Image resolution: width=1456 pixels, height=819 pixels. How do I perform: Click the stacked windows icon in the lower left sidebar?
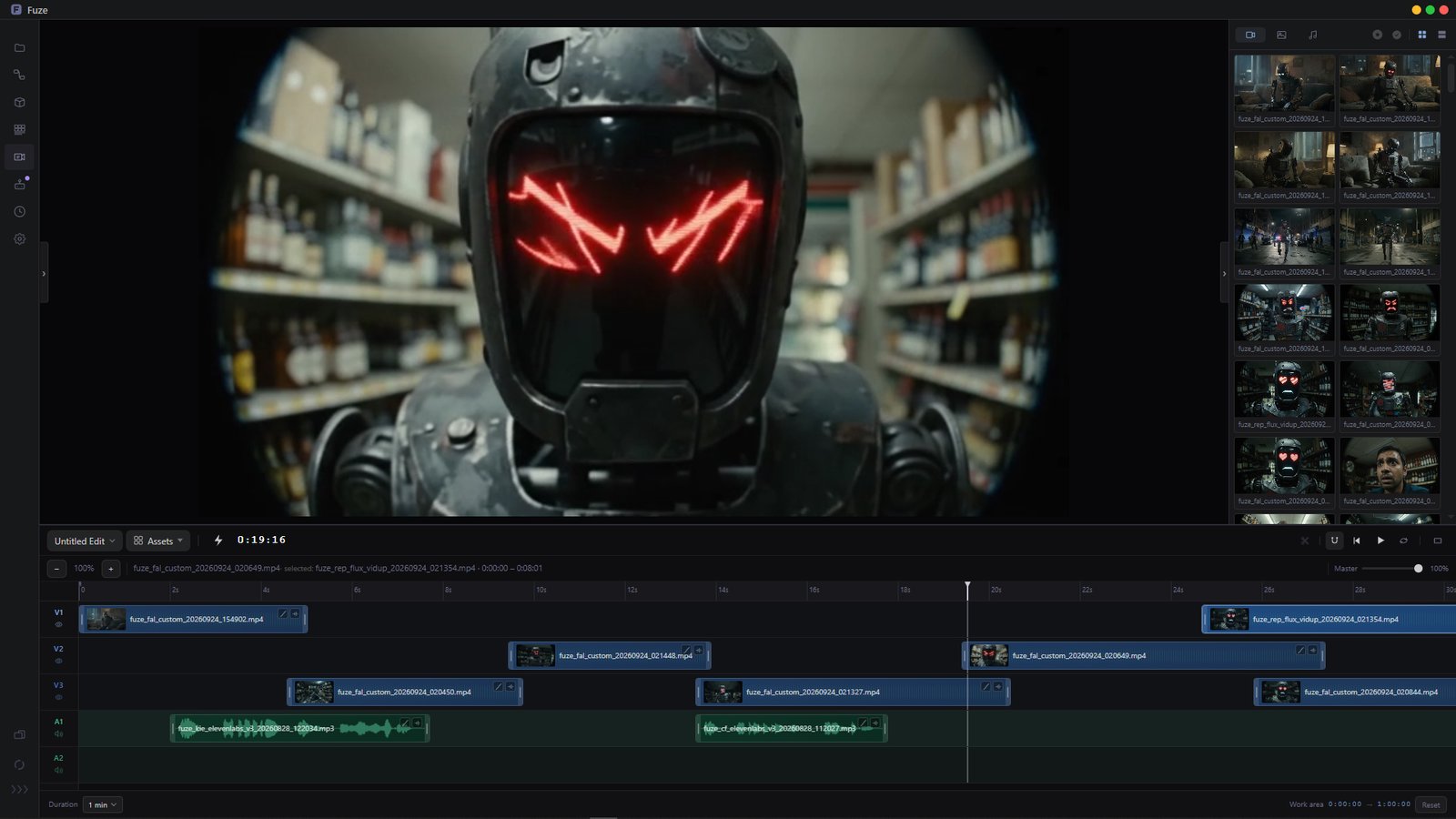[19, 735]
